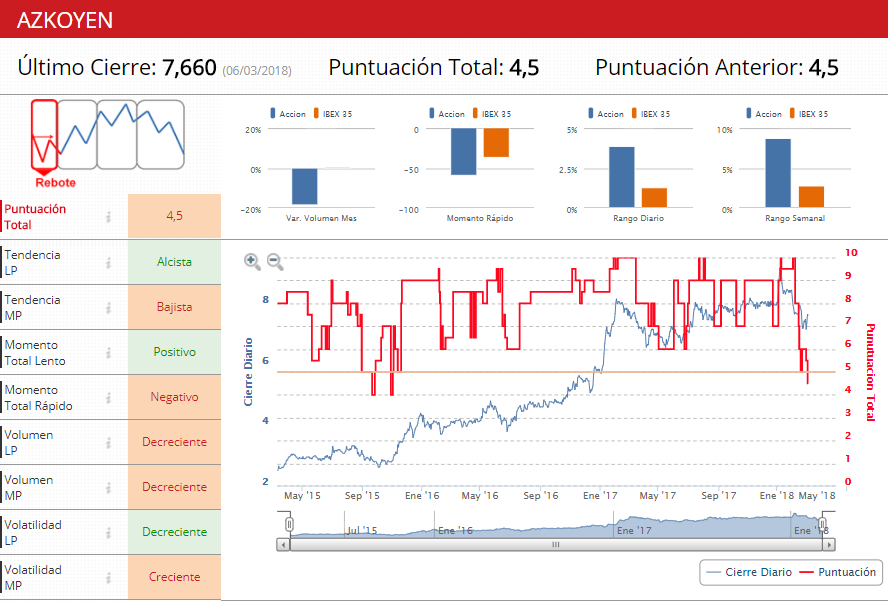The width and height of the screenshot is (889, 602).
Task: Click the Jul '15 label in the navigator
Action: [x=361, y=531]
